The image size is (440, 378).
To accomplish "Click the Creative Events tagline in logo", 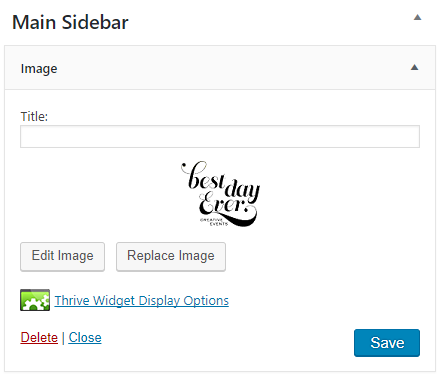I will (x=214, y=222).
